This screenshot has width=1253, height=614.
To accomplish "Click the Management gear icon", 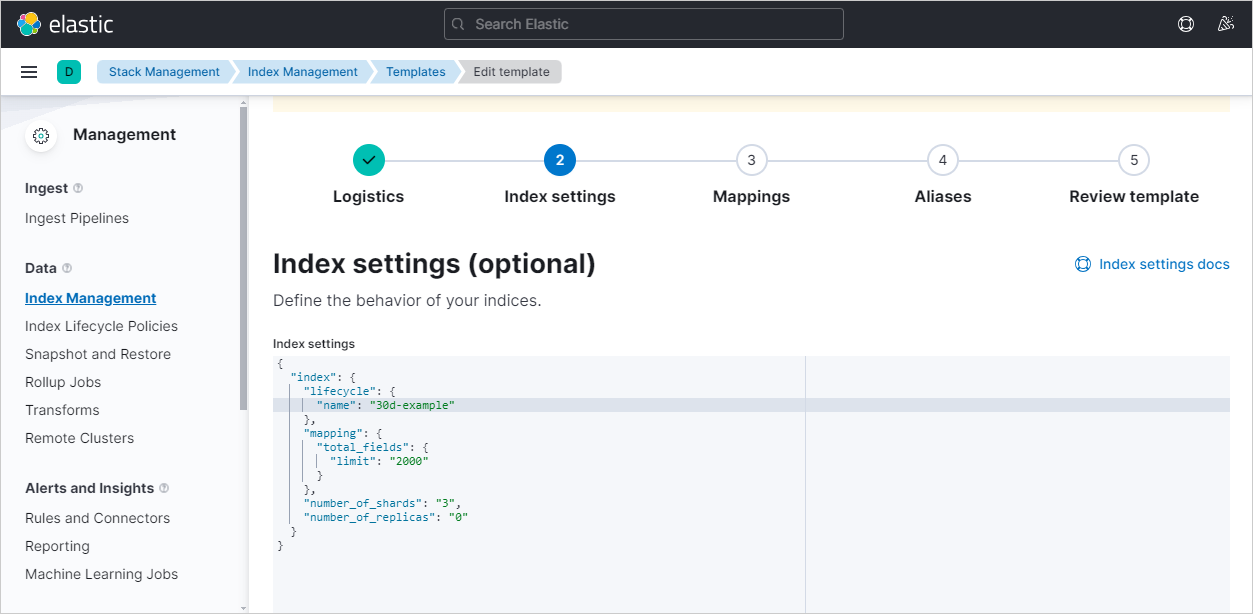I will [x=41, y=136].
